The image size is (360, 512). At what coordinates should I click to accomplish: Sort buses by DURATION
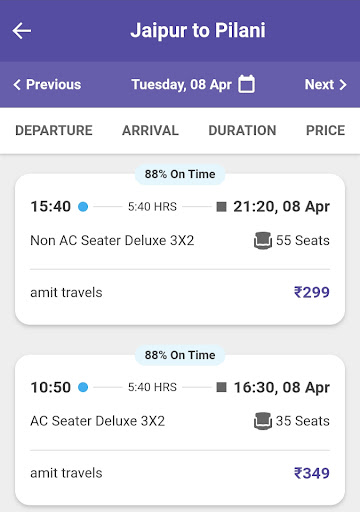tap(242, 130)
